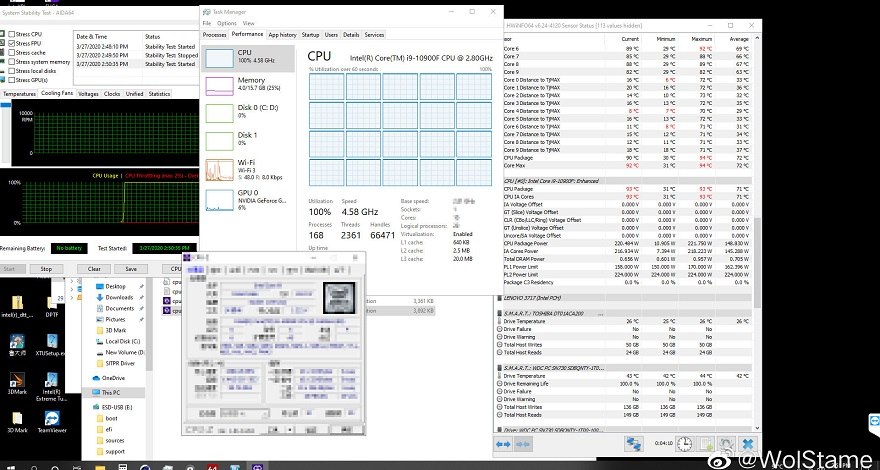Viewport: 880px width, 470px height.
Task: Switch to AIDA64 Unified tab
Action: [135, 94]
